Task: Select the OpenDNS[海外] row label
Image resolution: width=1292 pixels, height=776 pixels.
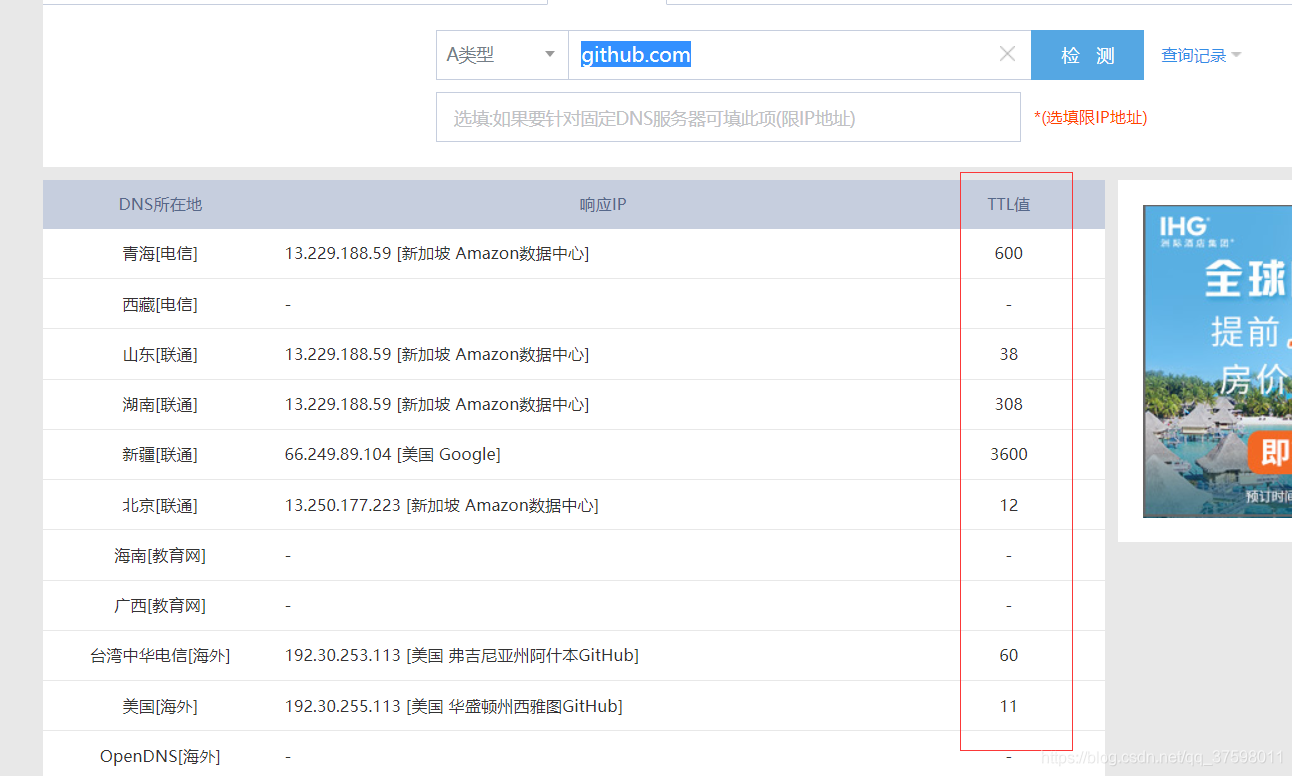Action: coord(160,756)
